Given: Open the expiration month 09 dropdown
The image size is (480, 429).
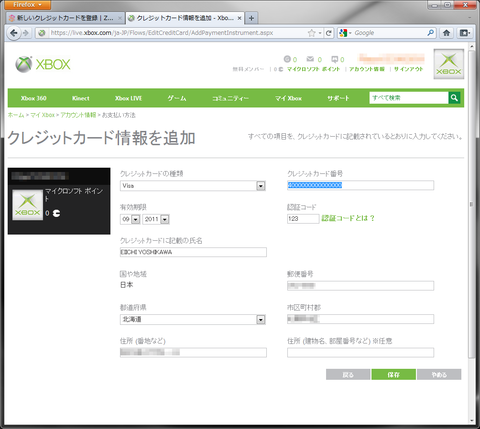Looking at the screenshot, I should [130, 219].
